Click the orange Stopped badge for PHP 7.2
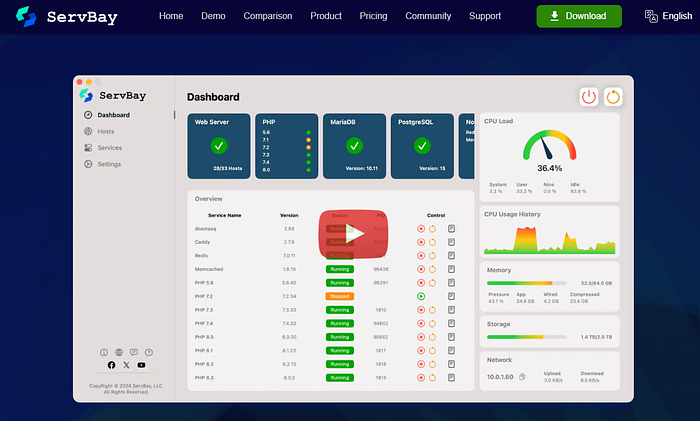This screenshot has height=421, width=700. (340, 296)
